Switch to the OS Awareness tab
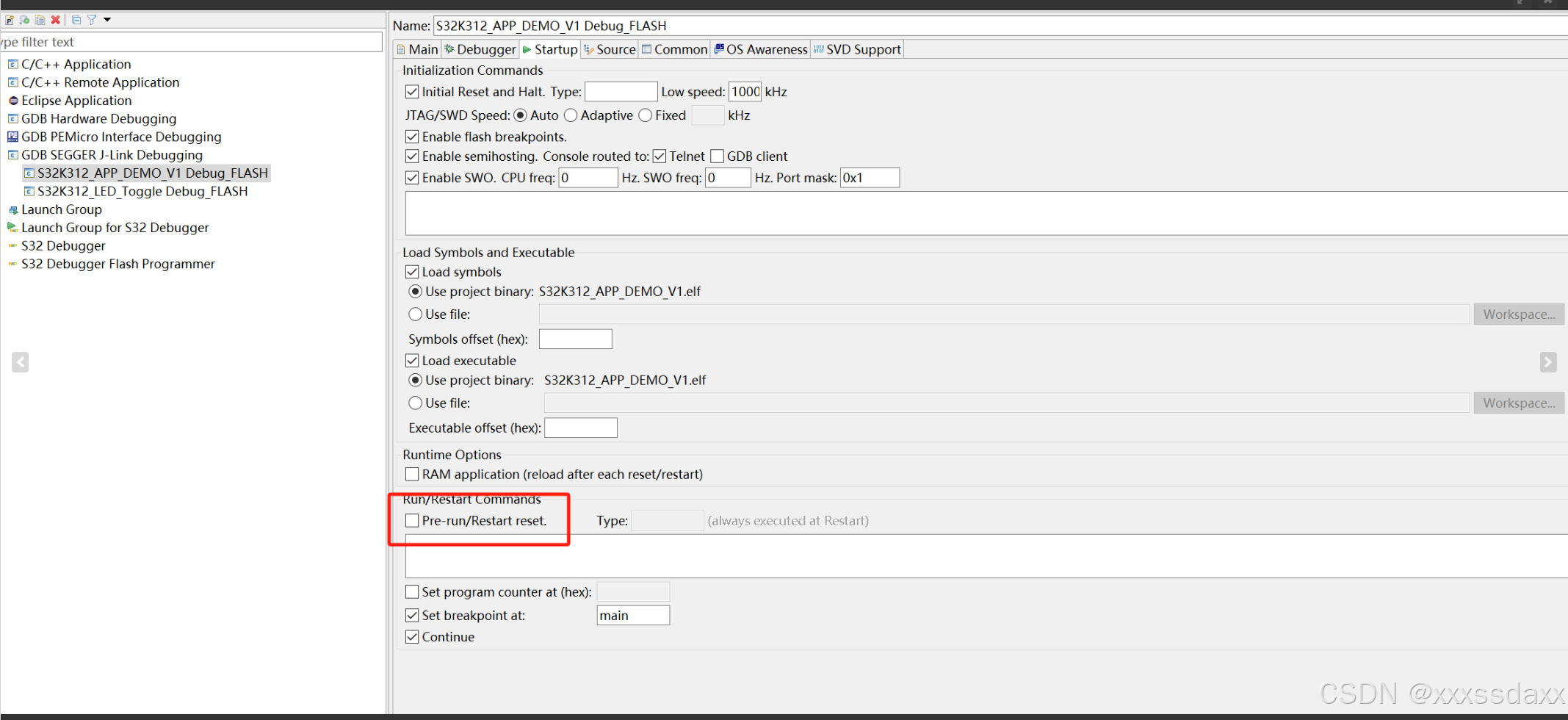The width and height of the screenshot is (1568, 720). click(761, 49)
